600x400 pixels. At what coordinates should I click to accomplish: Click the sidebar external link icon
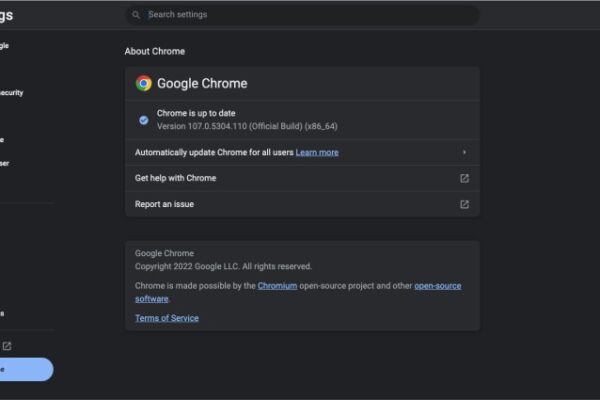[x=7, y=346]
